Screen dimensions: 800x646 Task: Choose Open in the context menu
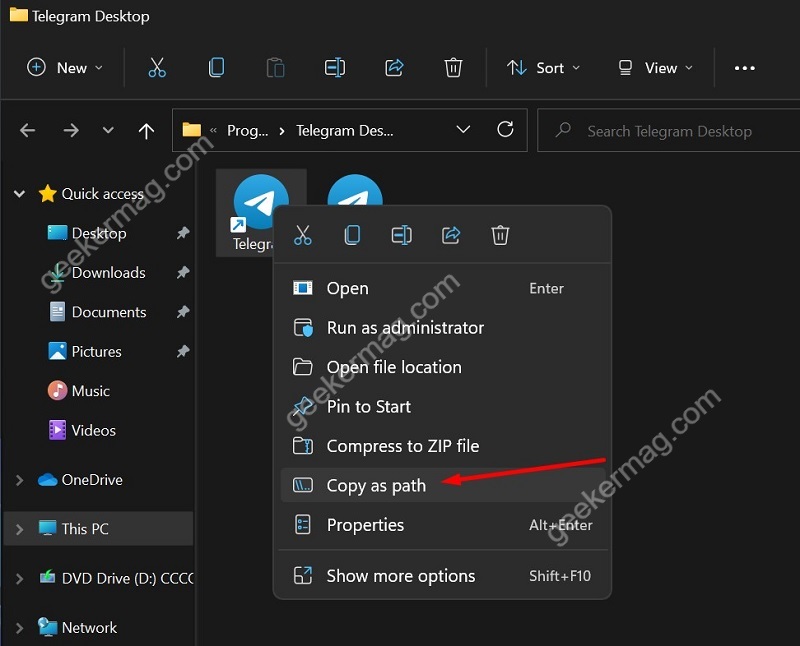click(x=443, y=288)
